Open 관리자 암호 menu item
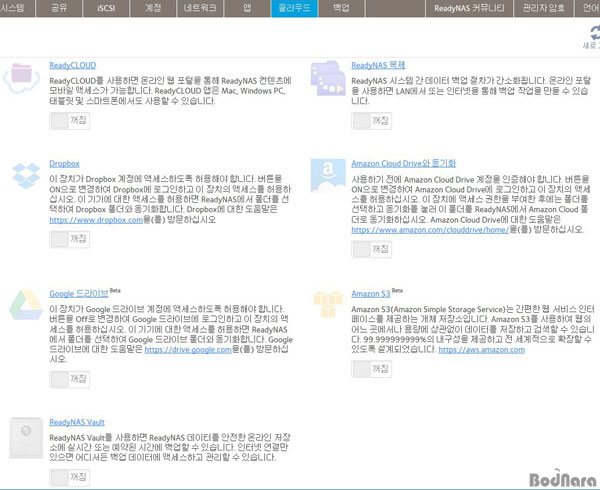The height and width of the screenshot is (490, 600). click(544, 8)
